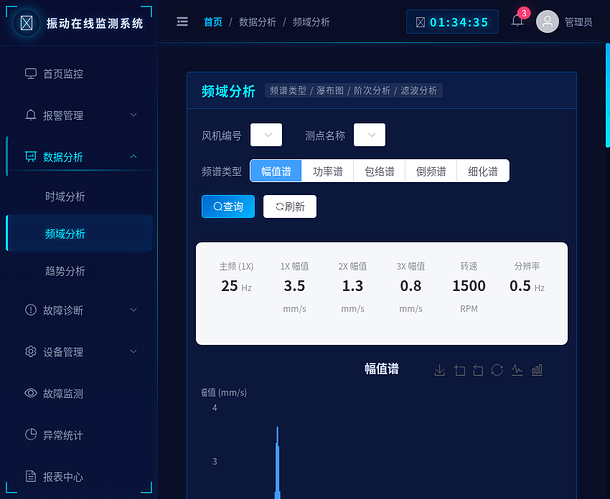Image resolution: width=610 pixels, height=499 pixels.
Task: Click the pie chart icon for 异常统计
Action: 31,434
